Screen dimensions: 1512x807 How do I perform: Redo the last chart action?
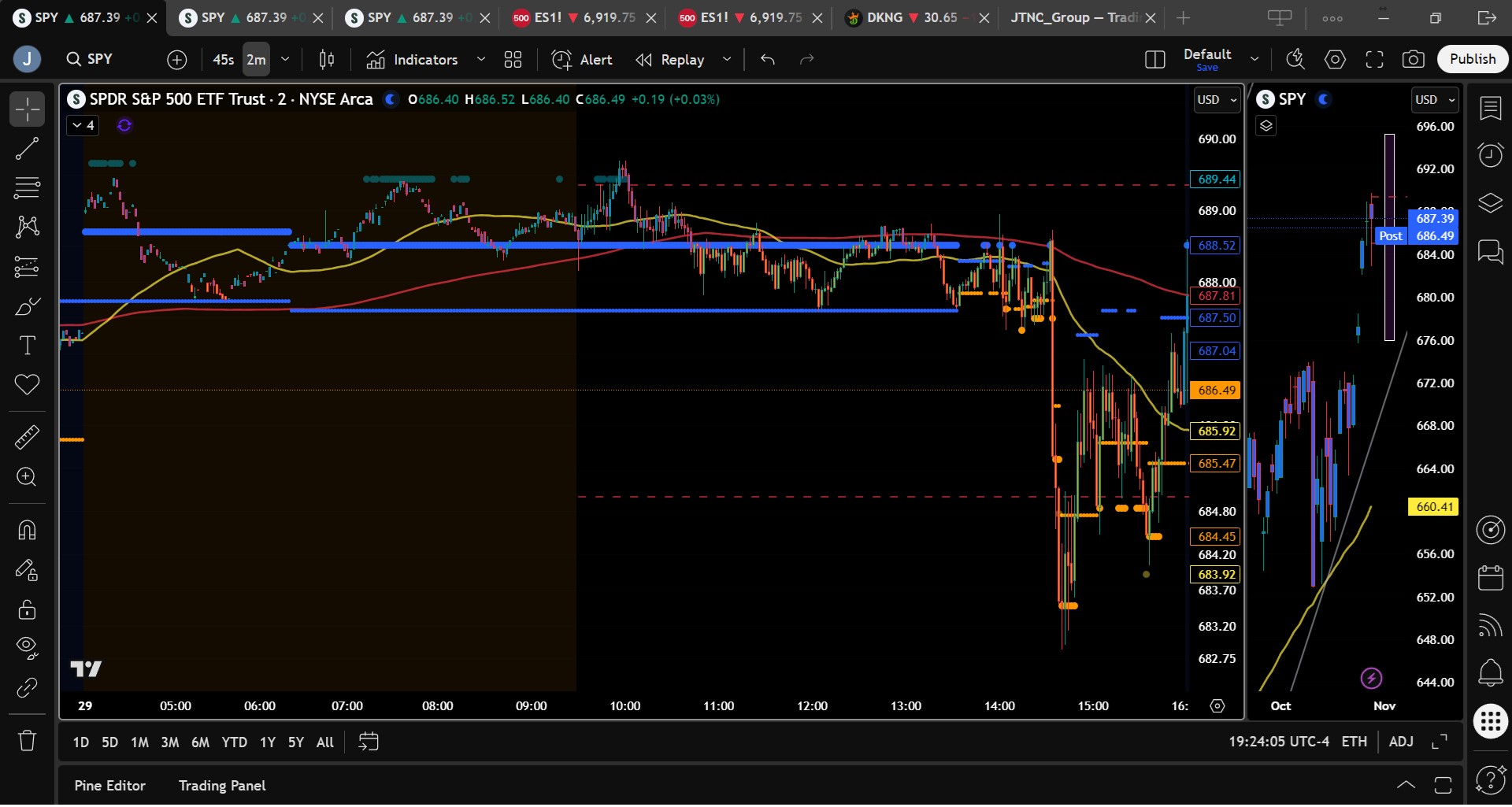[807, 60]
